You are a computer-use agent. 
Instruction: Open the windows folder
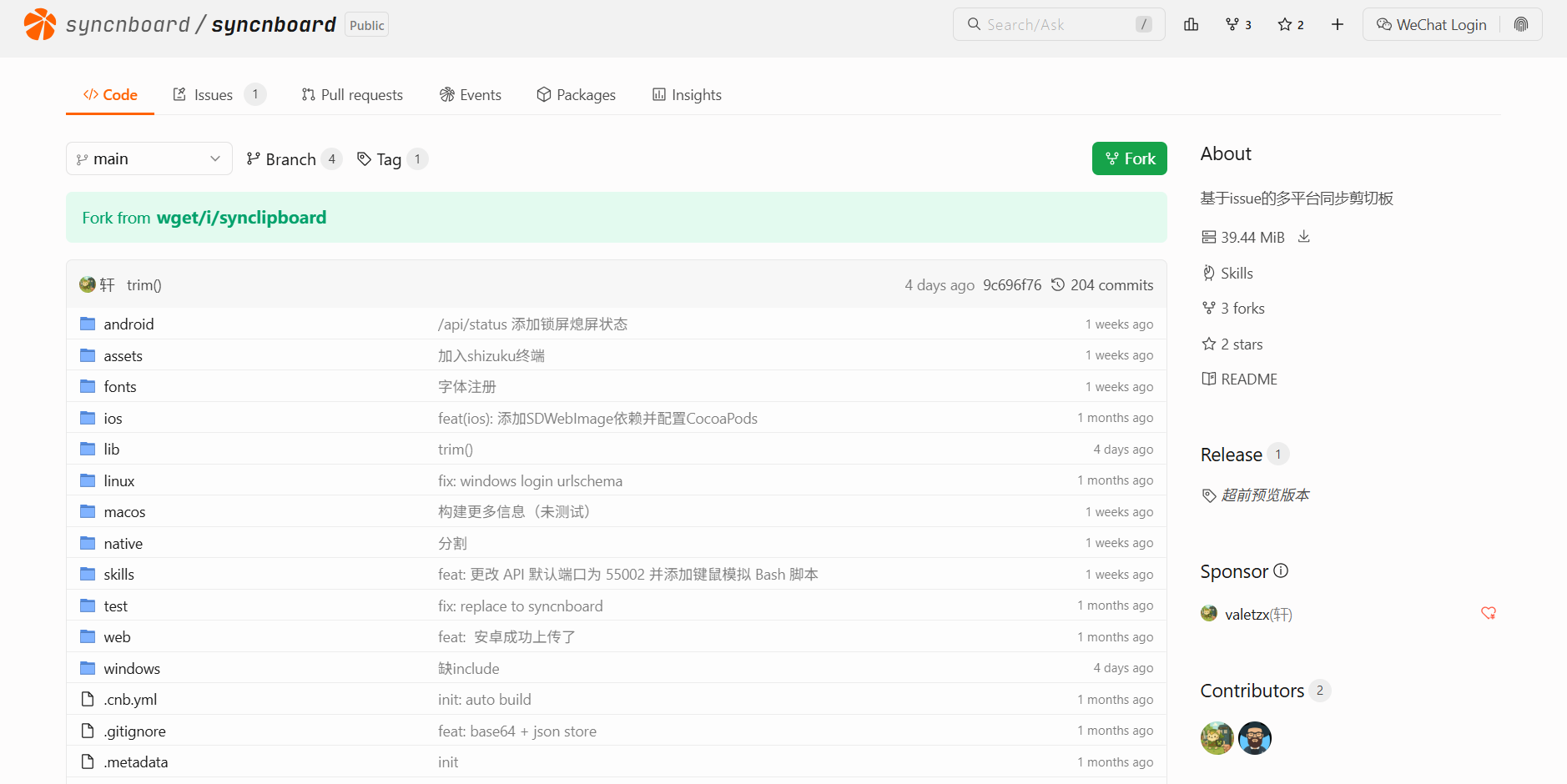[x=132, y=668]
